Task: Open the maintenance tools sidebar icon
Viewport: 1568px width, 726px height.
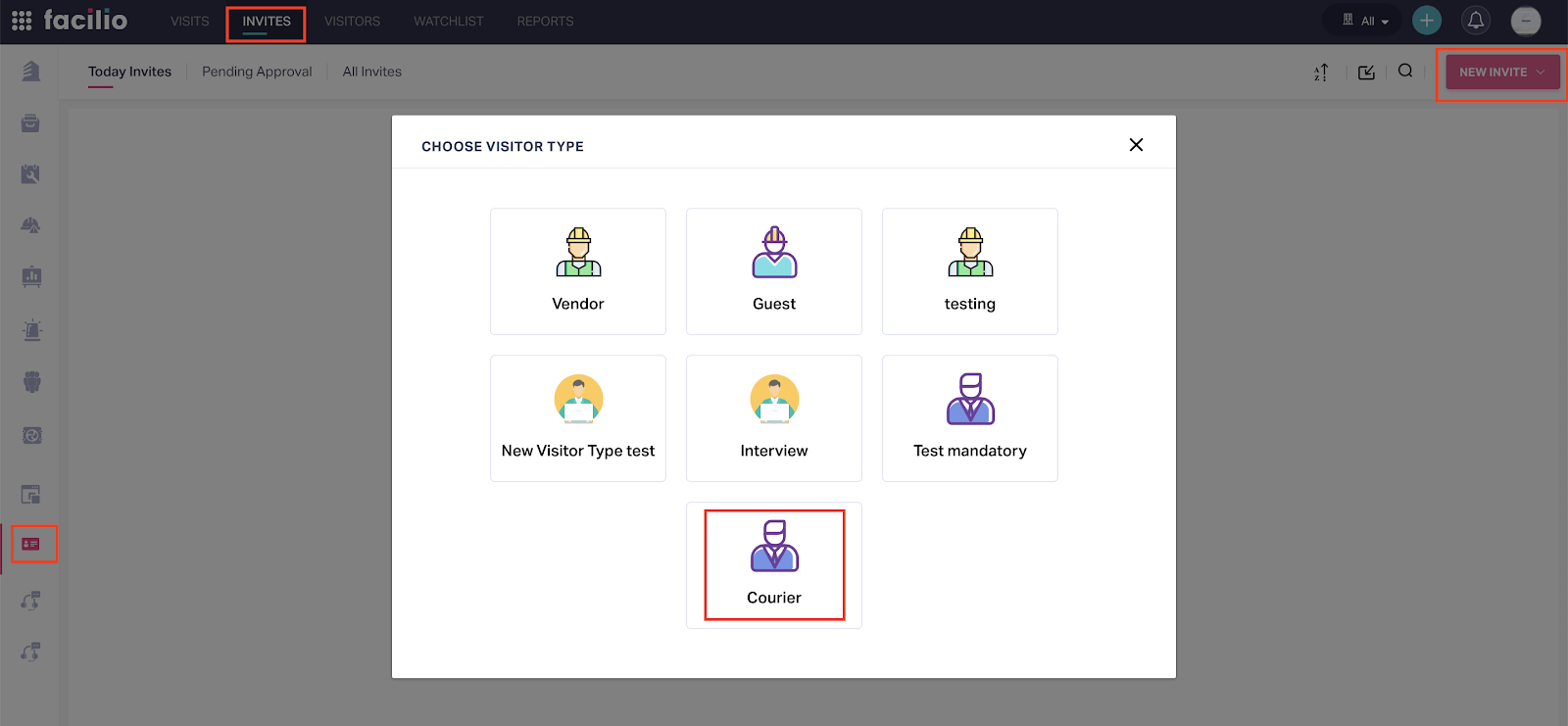Action: pos(31,174)
